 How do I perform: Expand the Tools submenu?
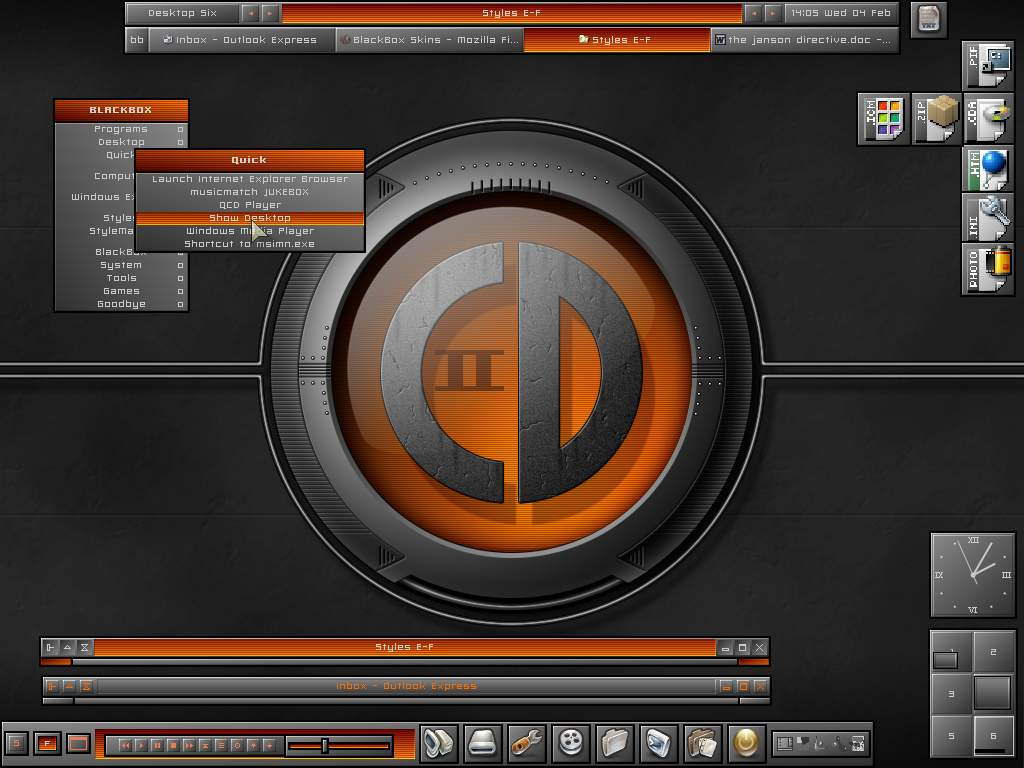coord(121,278)
